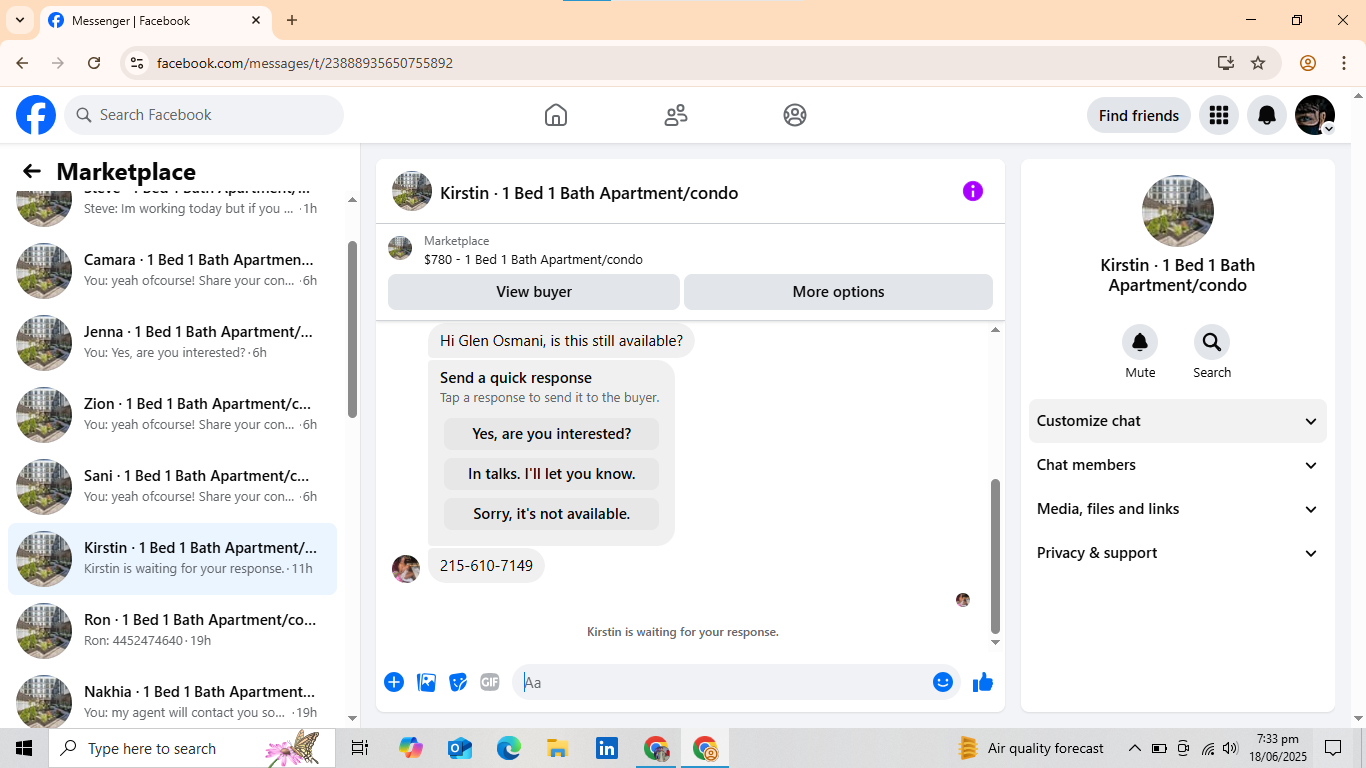Image resolution: width=1366 pixels, height=768 pixels.
Task: Open the Windows Start menu
Action: click(24, 748)
